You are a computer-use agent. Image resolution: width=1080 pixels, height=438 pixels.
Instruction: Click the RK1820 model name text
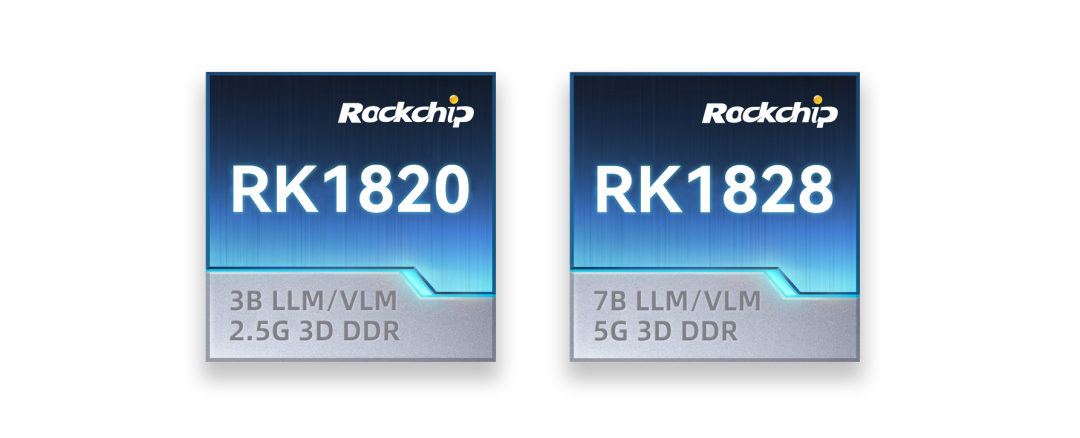(351, 190)
